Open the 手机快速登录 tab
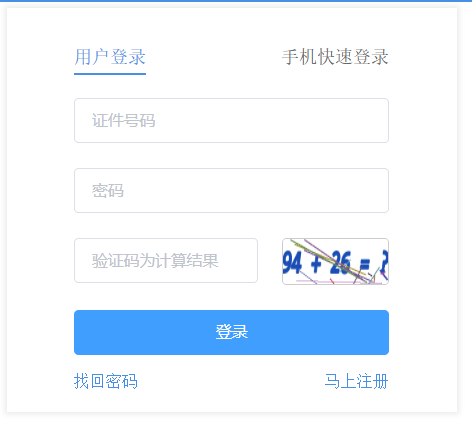Screen dimensions: 472x427 pyautogui.click(x=335, y=57)
